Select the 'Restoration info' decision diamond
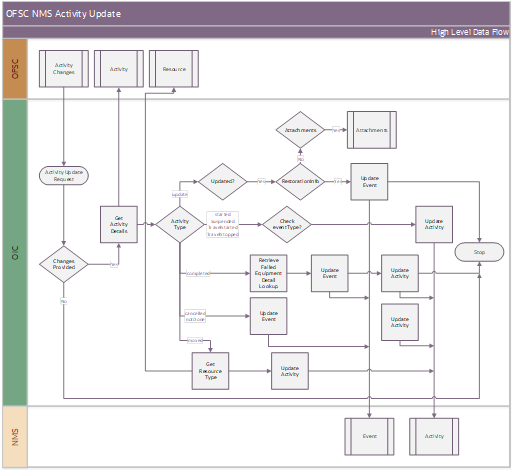 (x=300, y=182)
